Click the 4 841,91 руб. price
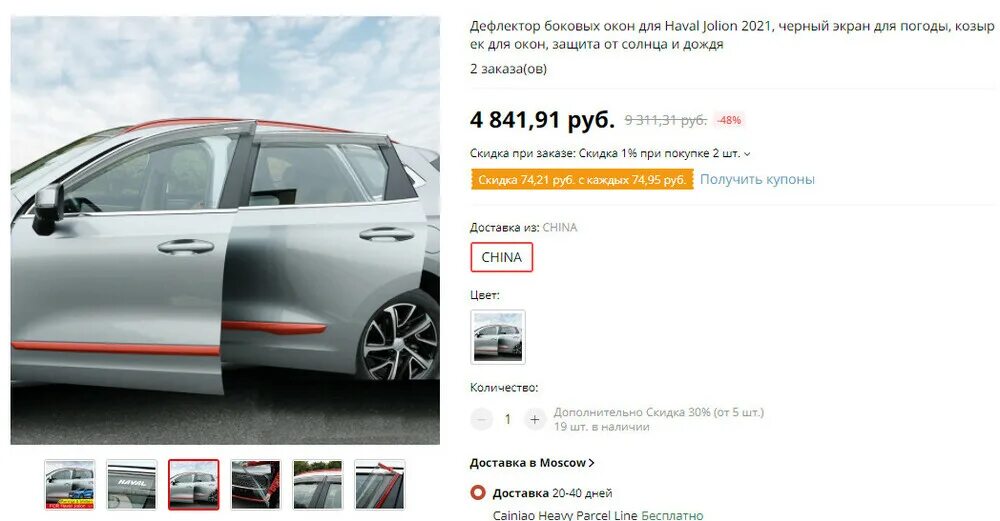The width and height of the screenshot is (1000, 521). pyautogui.click(x=542, y=119)
